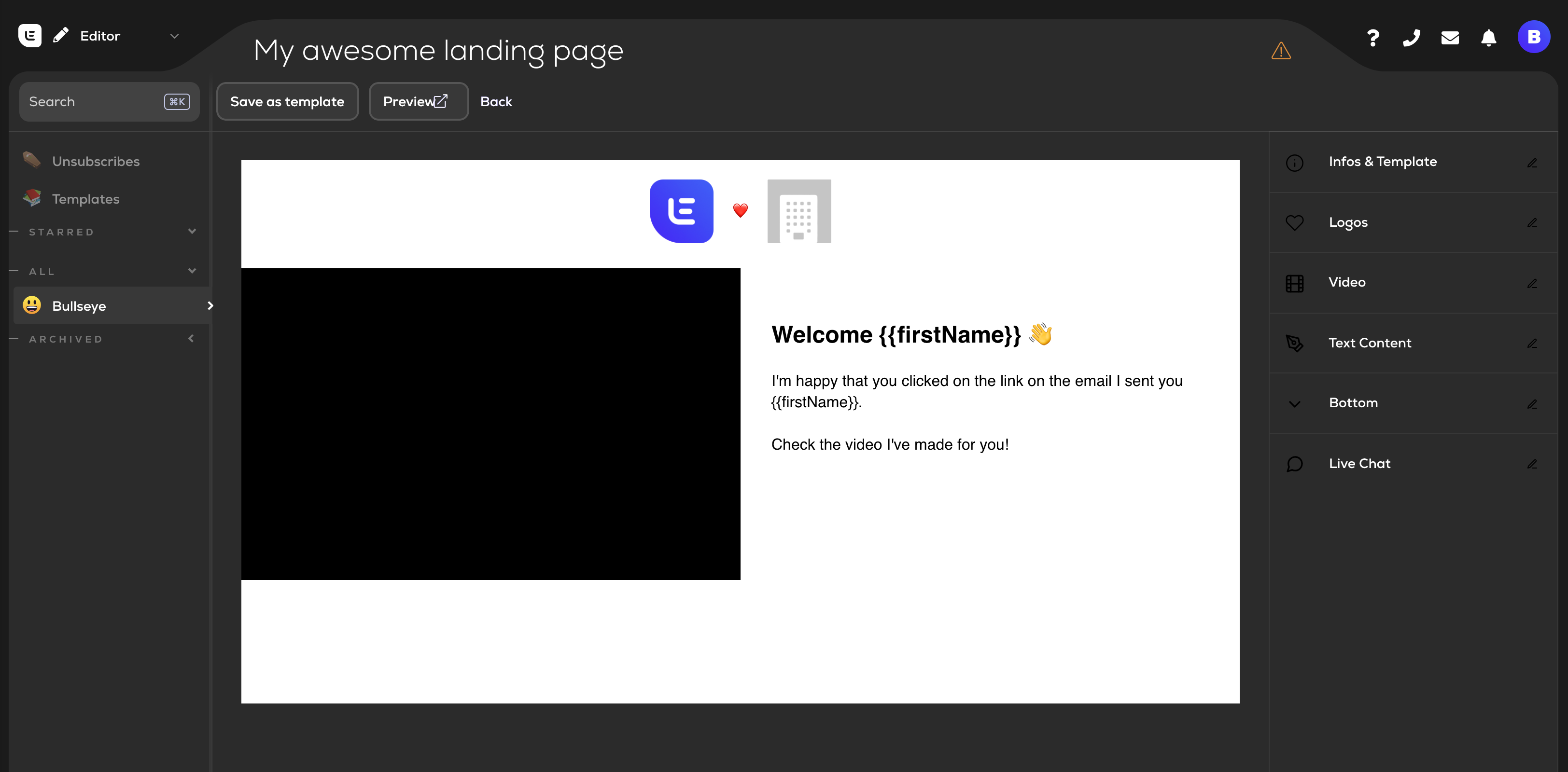Expand the ARCHIVED section
This screenshot has width=1568, height=772.
[x=191, y=338]
